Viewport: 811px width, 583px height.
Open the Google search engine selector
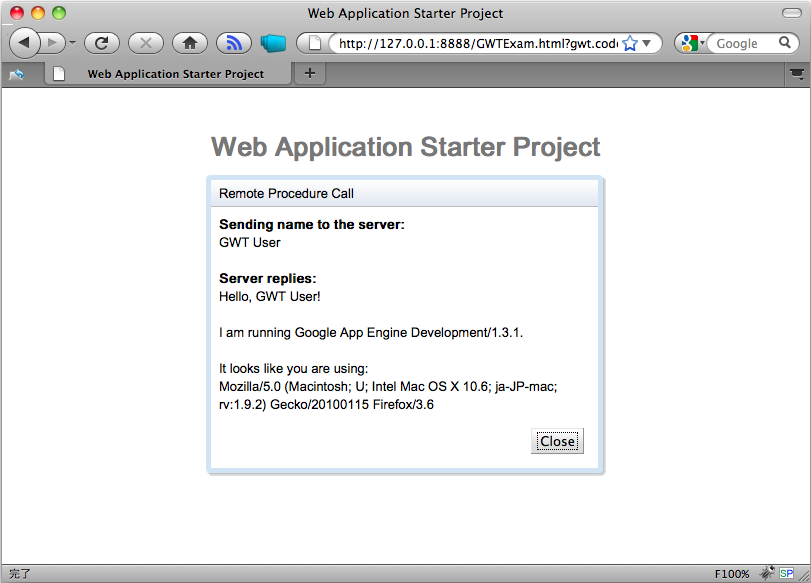692,43
